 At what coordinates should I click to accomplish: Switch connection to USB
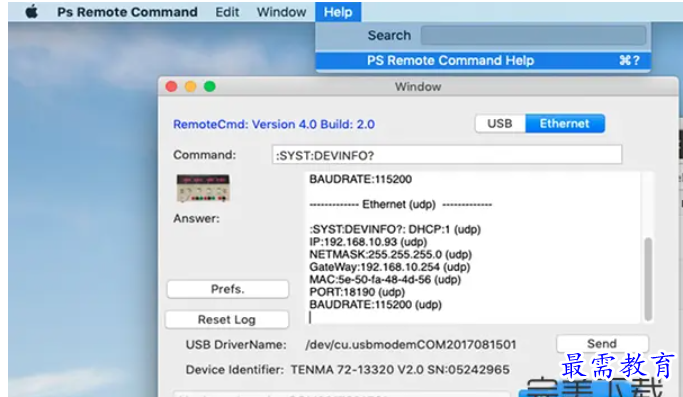tap(500, 124)
